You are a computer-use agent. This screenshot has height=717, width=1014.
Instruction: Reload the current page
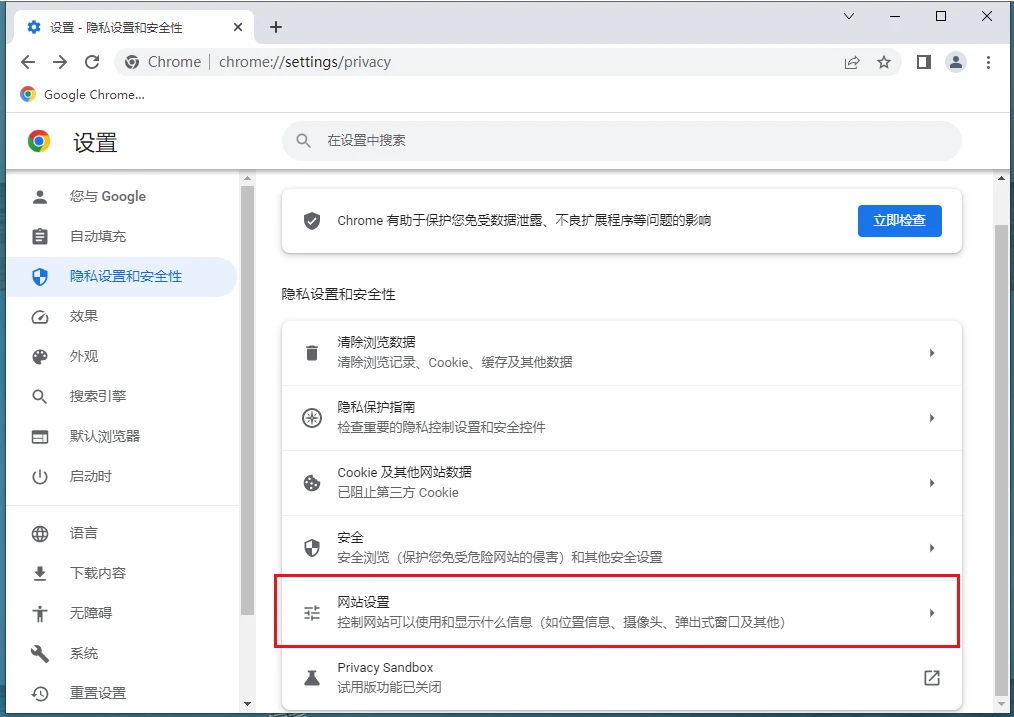92,62
